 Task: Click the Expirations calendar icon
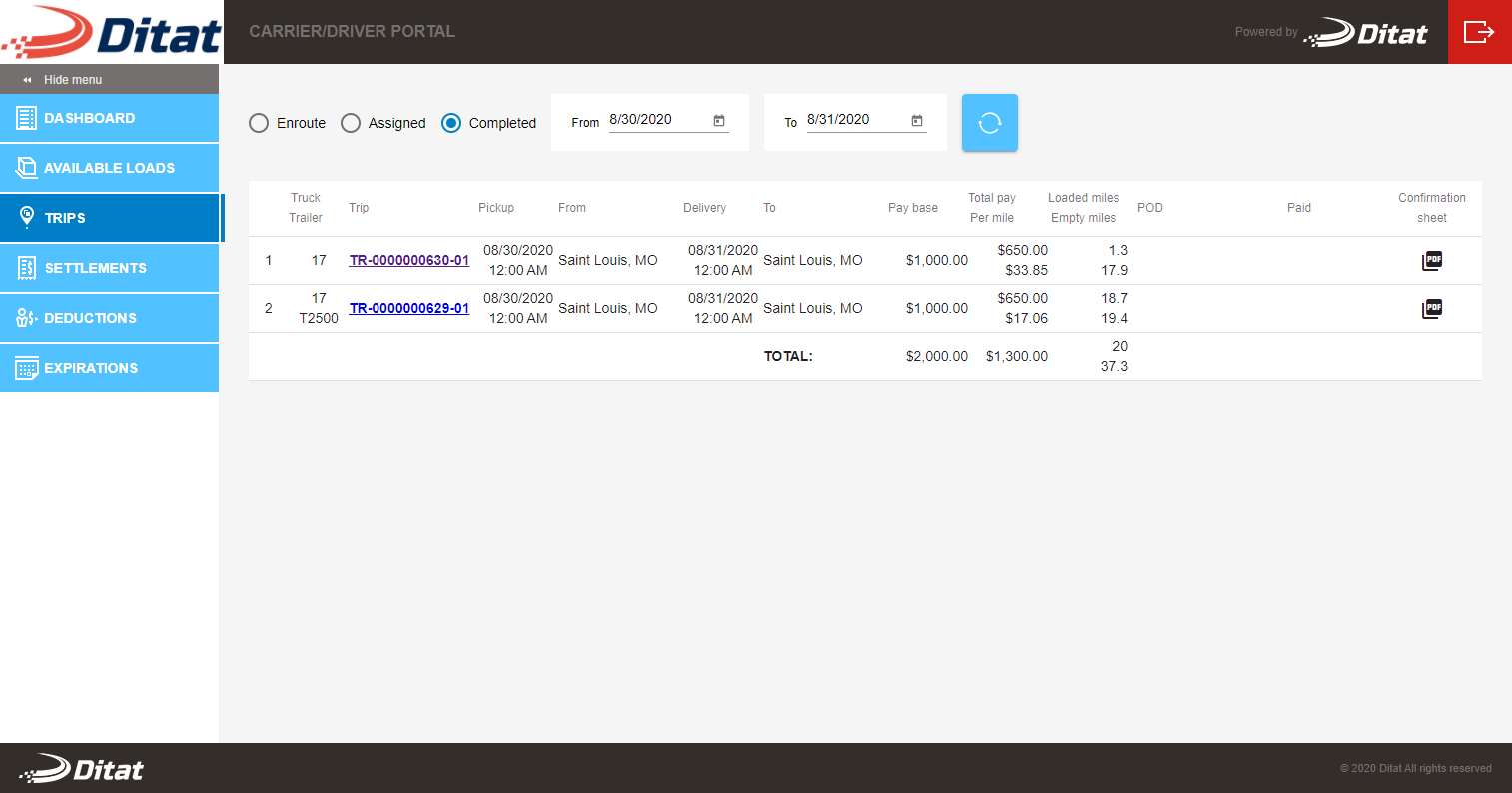tap(26, 367)
